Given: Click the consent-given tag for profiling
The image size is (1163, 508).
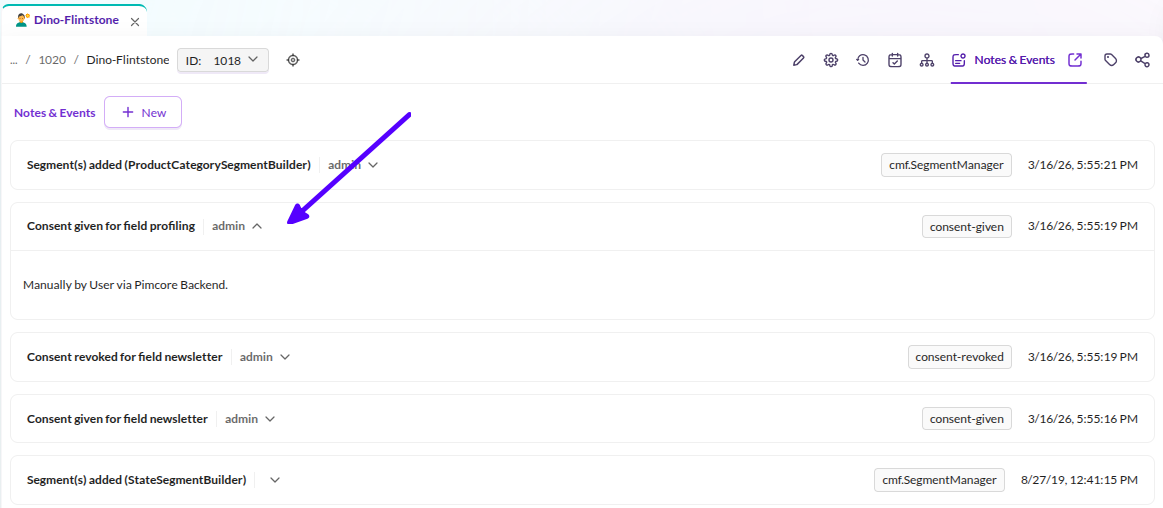Looking at the screenshot, I should tap(966, 226).
